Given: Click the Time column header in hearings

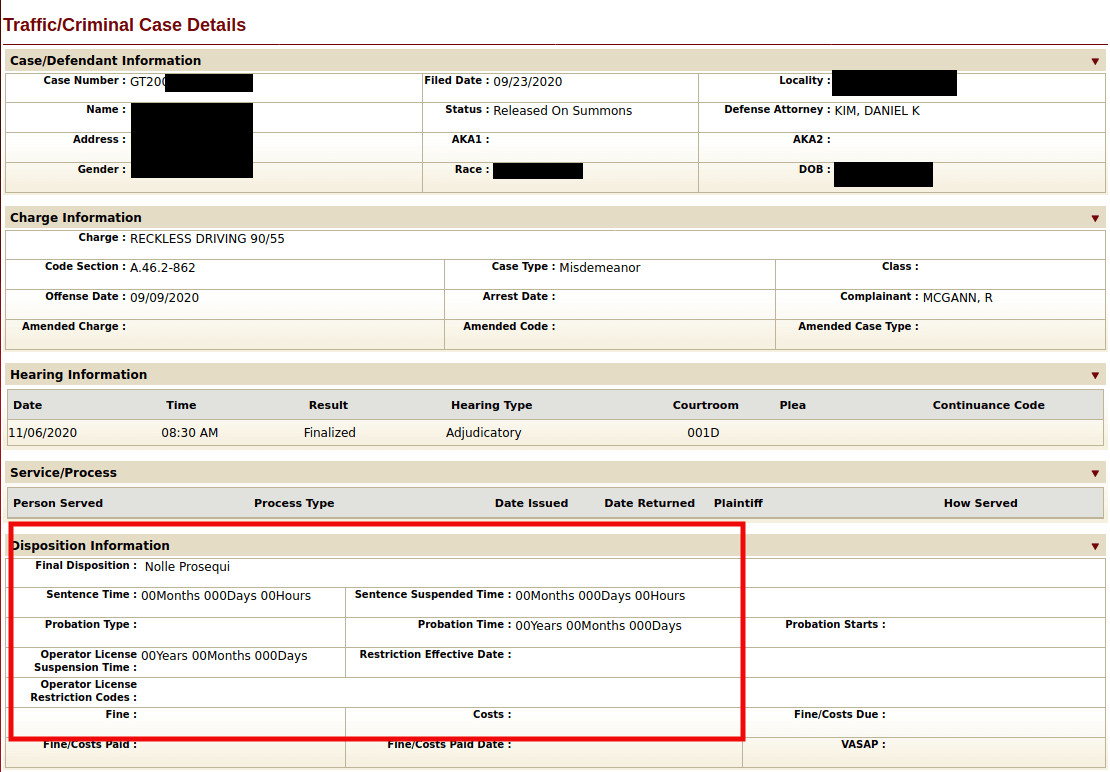Looking at the screenshot, I should (181, 405).
